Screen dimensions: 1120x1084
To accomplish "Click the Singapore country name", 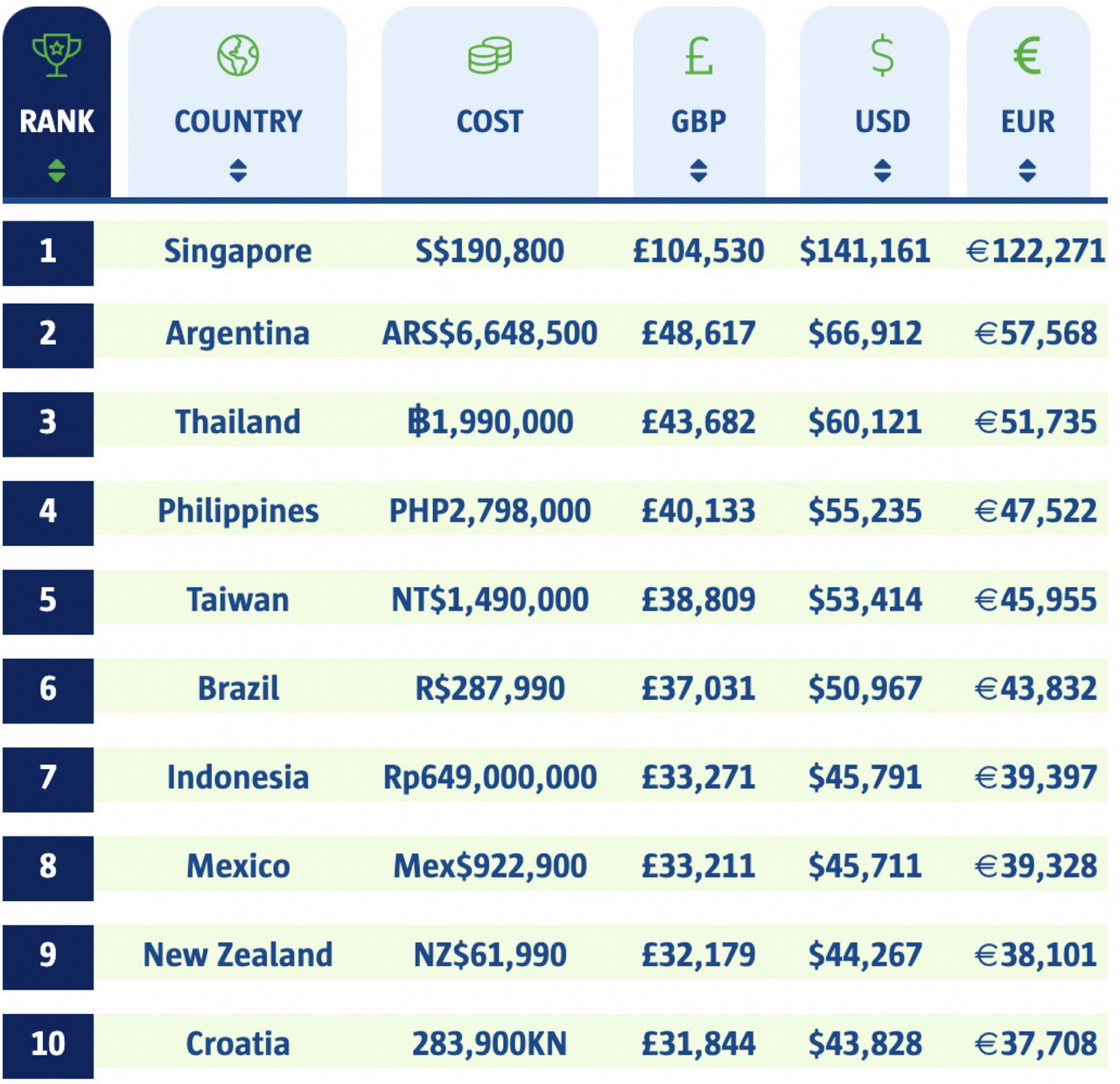I will tap(238, 251).
